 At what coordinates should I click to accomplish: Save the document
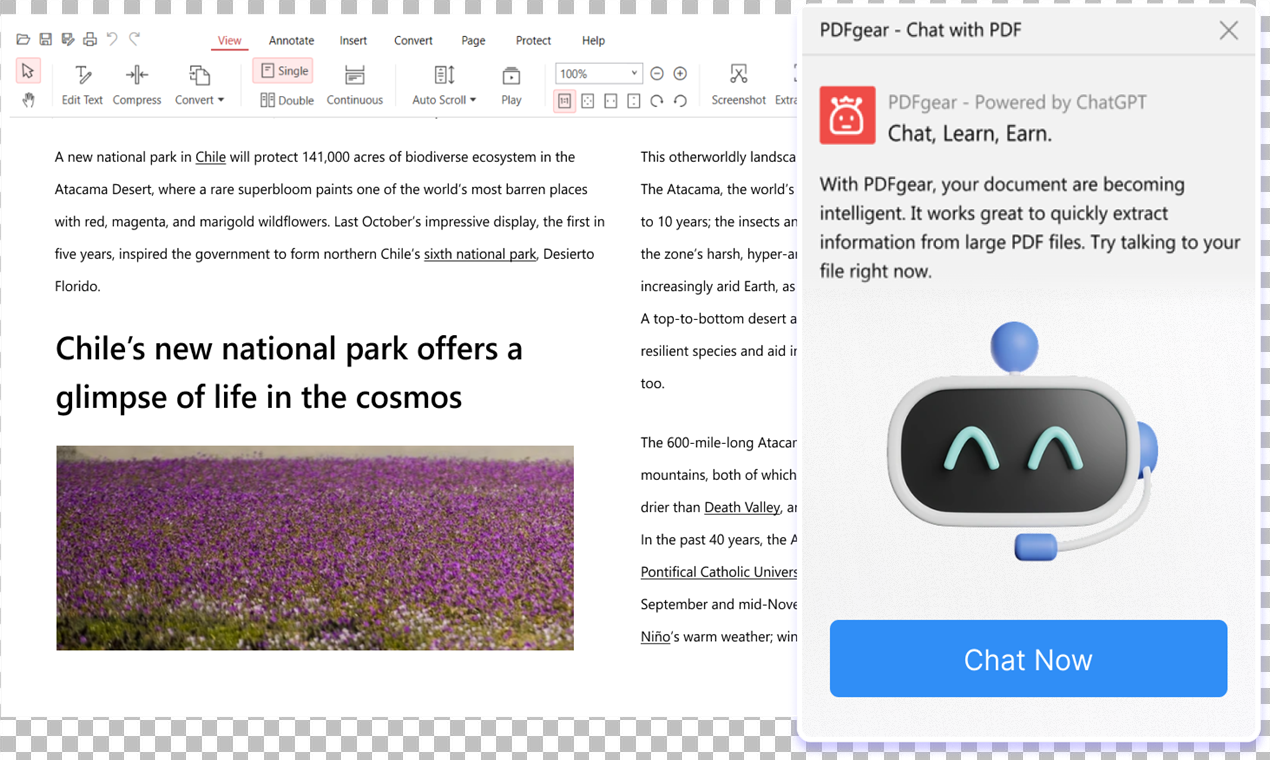pyautogui.click(x=45, y=38)
